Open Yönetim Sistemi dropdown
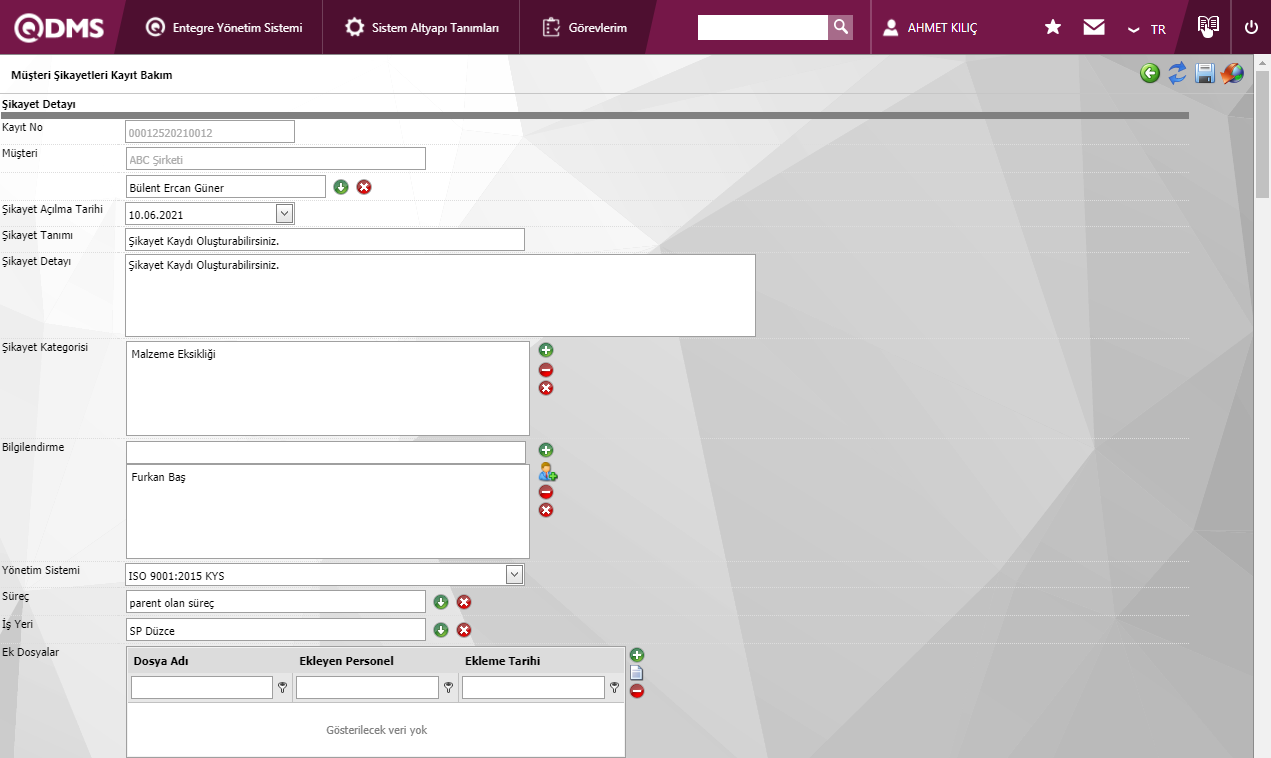 pos(514,574)
